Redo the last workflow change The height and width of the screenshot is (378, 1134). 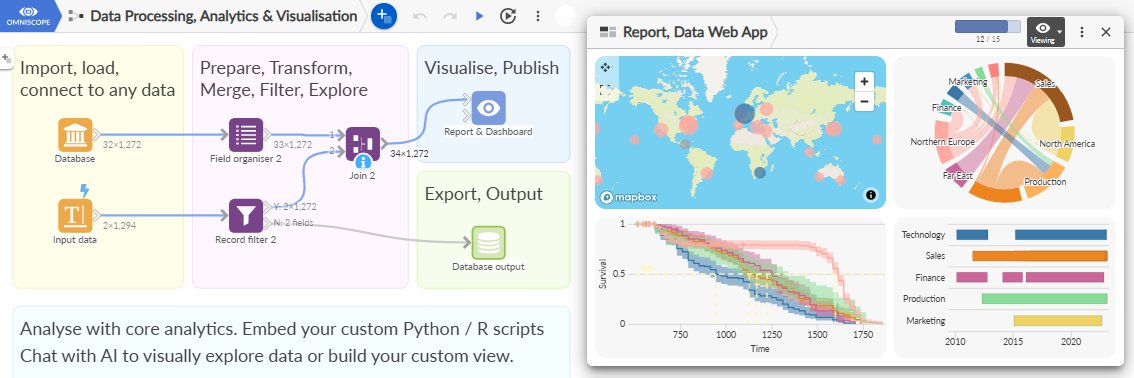click(x=449, y=16)
